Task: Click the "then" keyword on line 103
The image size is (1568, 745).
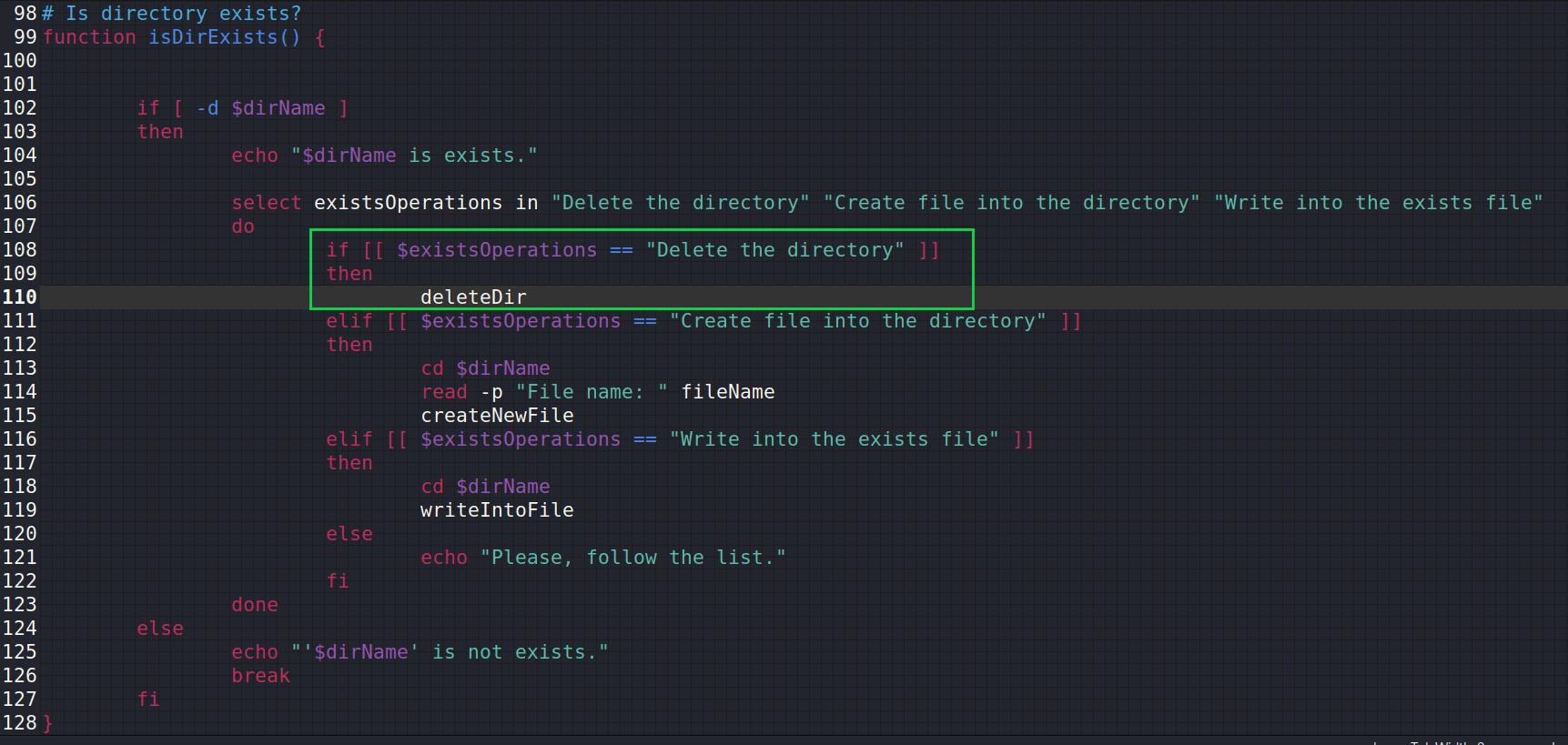Action: 160,132
